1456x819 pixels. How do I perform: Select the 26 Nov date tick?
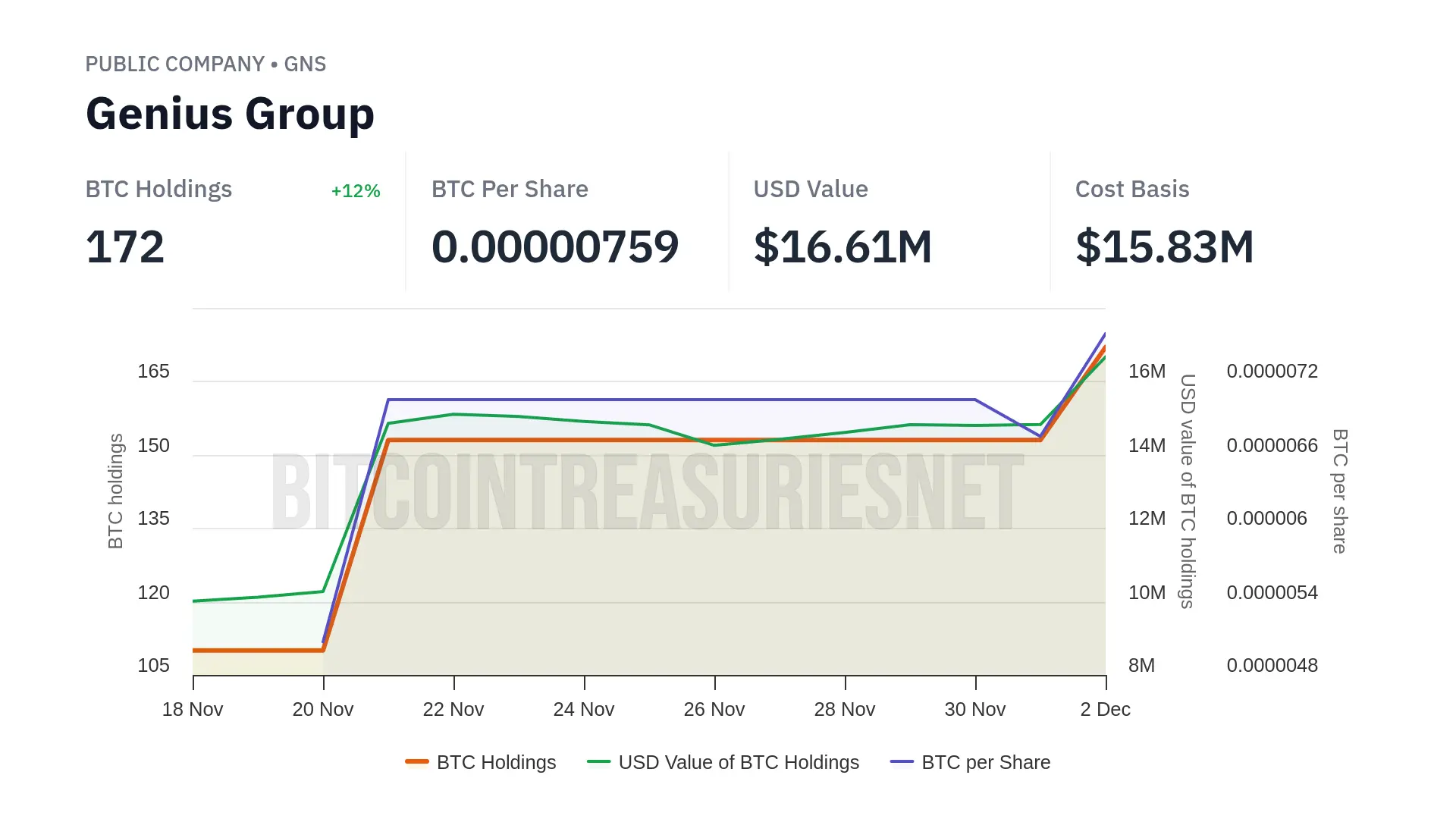click(714, 710)
